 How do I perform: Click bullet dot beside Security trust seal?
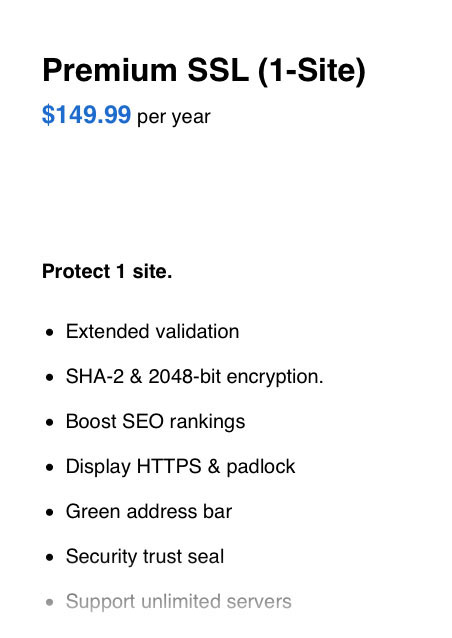pos(50,557)
